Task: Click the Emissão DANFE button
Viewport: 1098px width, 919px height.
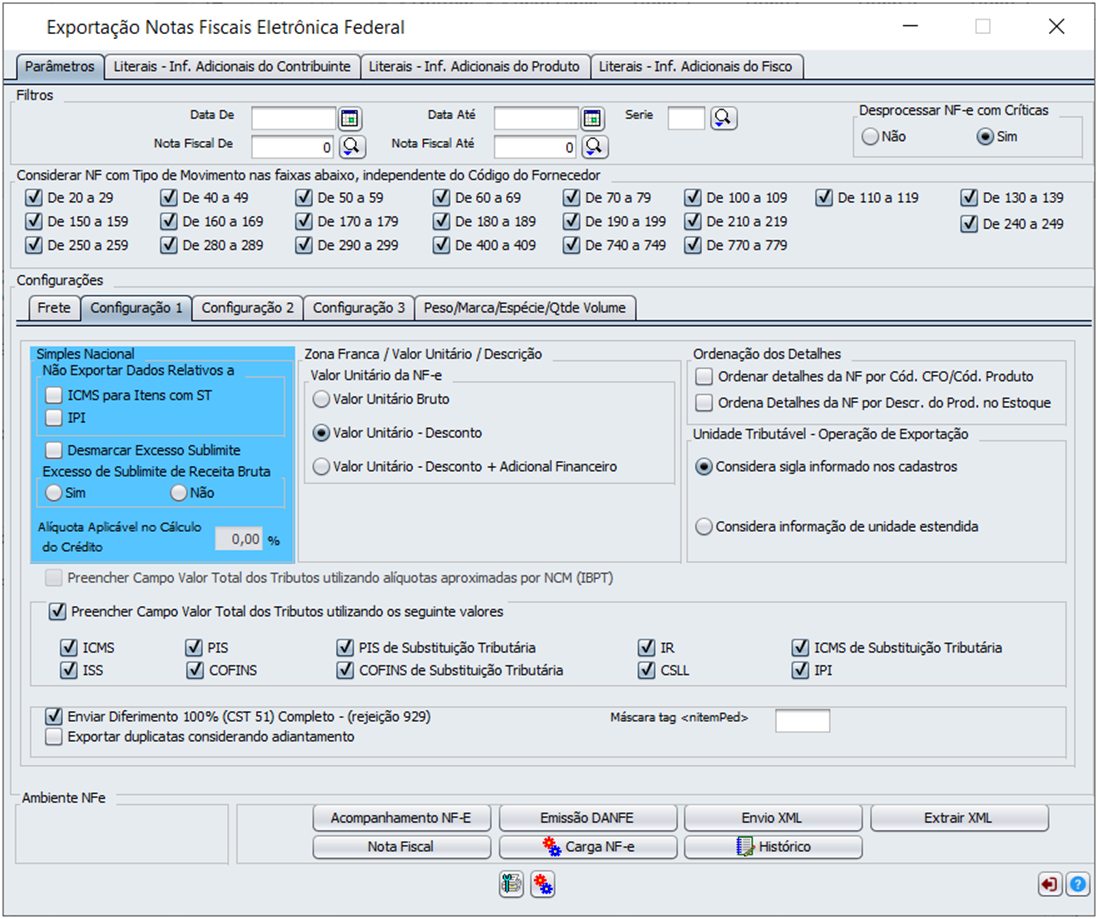Action: [587, 818]
